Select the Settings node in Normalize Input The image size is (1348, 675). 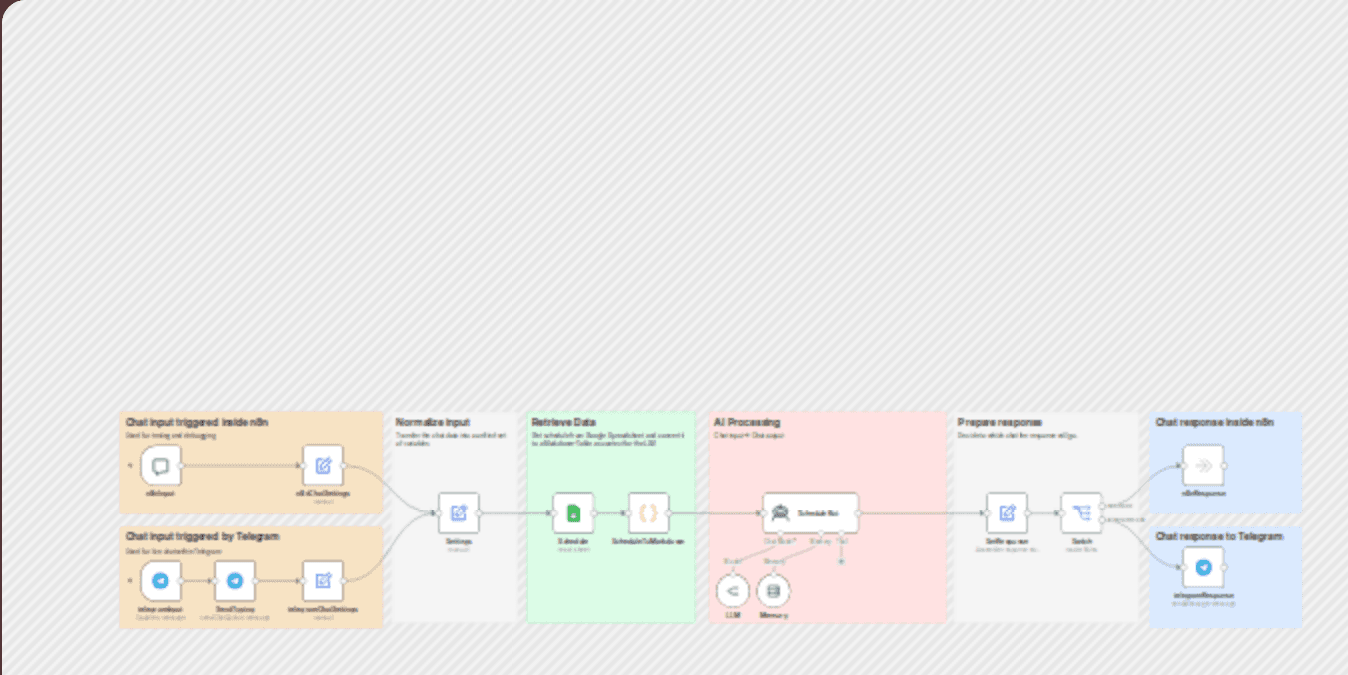pyautogui.click(x=459, y=513)
